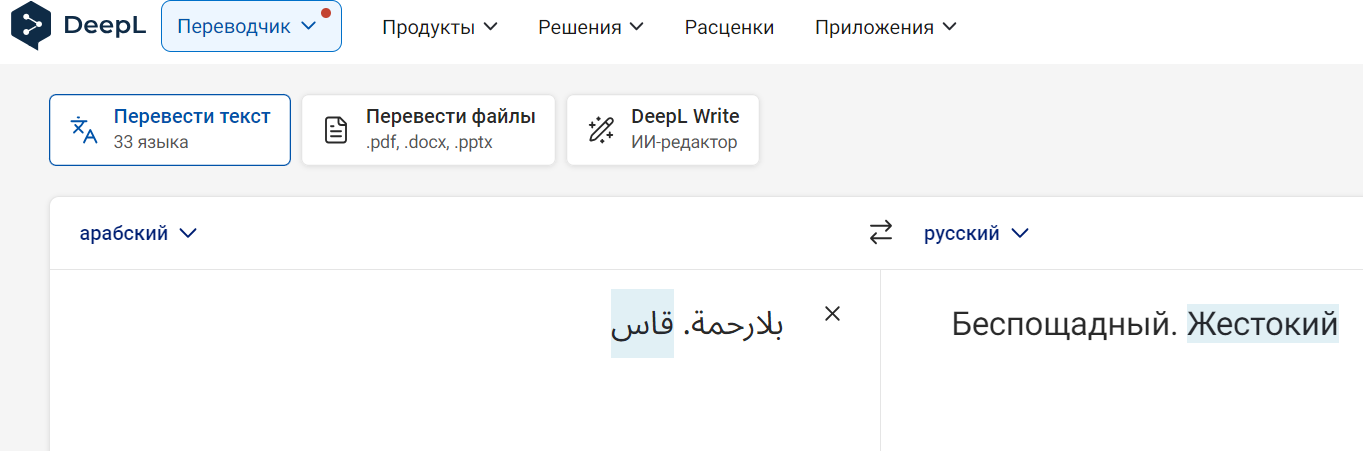Open the Переводчик dropdown

[250, 27]
